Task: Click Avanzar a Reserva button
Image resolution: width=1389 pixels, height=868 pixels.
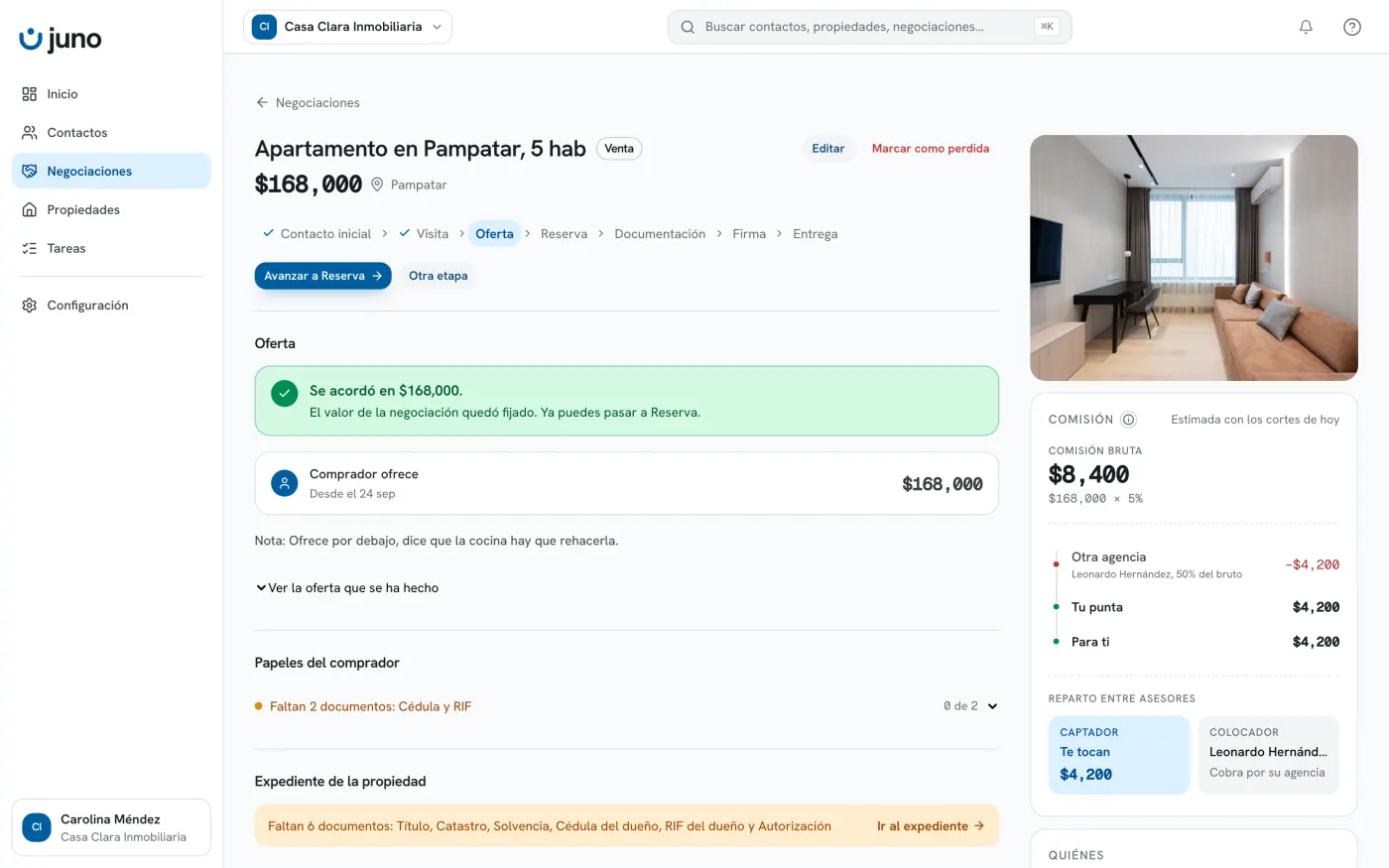Action: (x=322, y=276)
